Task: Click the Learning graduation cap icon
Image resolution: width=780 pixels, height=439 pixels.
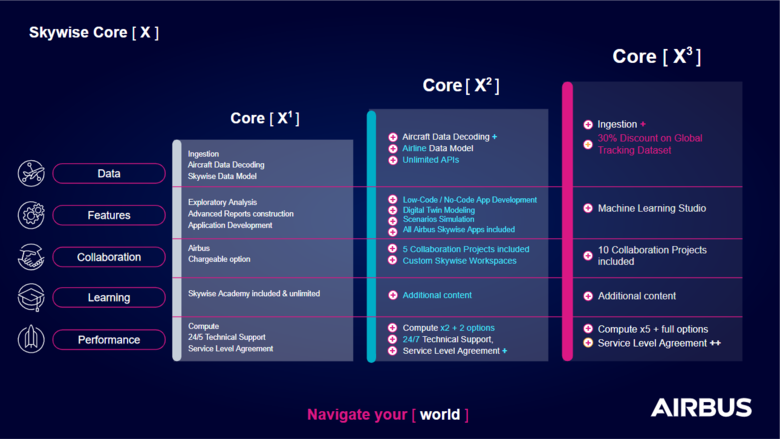Action: (31, 297)
